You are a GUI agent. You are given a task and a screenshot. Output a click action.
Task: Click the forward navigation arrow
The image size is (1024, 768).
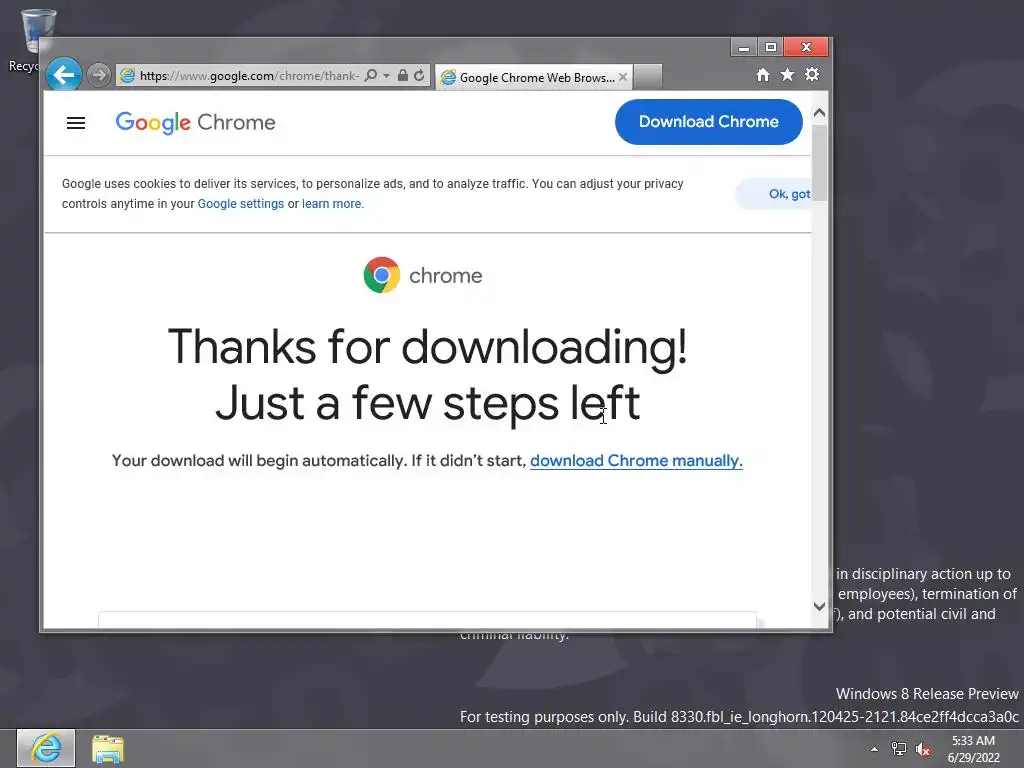(x=99, y=75)
